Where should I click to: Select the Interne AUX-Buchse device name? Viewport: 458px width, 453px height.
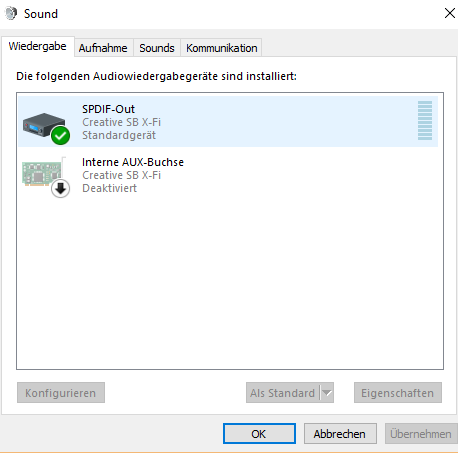pos(133,162)
